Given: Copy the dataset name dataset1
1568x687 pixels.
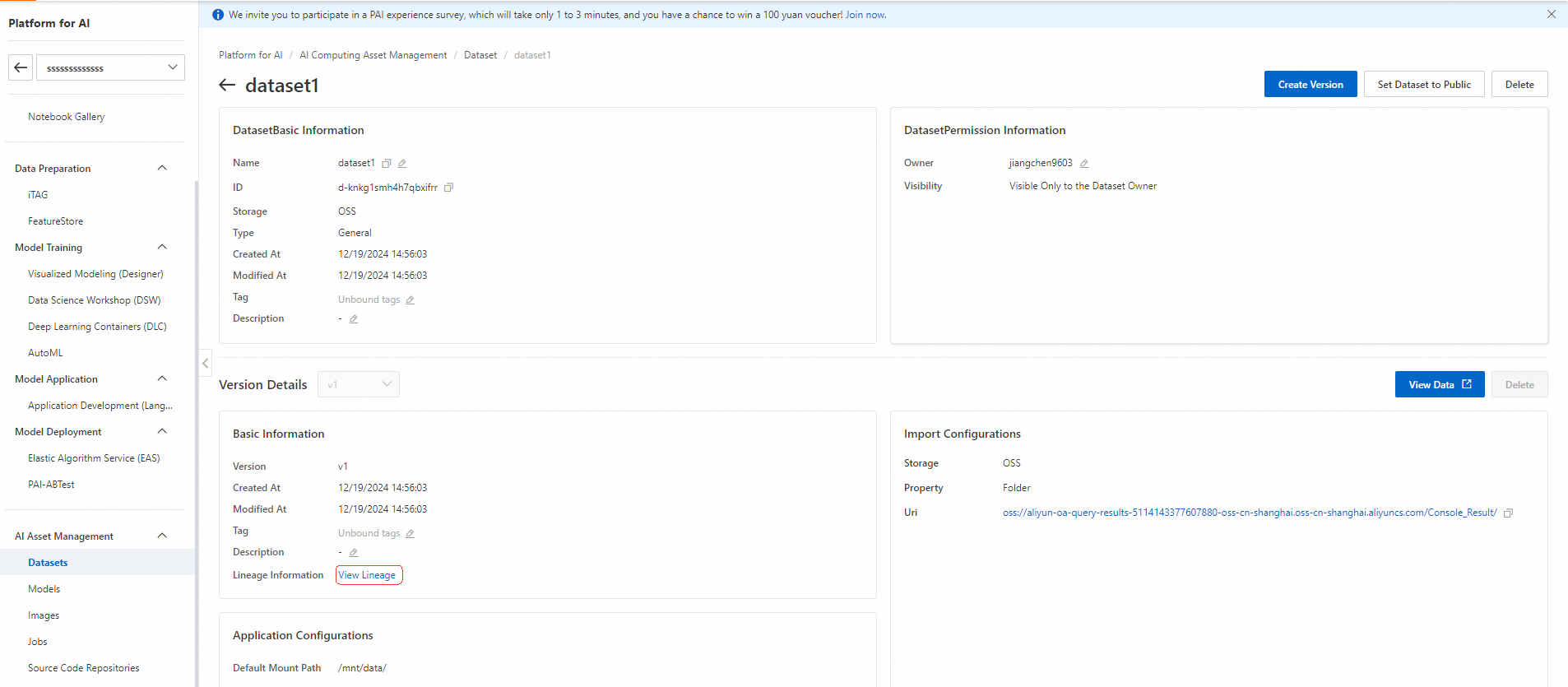Looking at the screenshot, I should [387, 164].
